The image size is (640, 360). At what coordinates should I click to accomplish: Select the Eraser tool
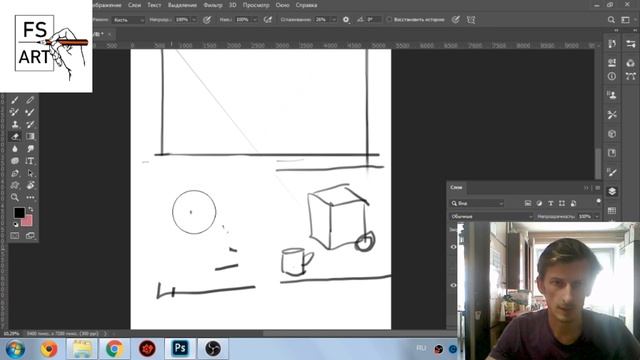pos(15,136)
